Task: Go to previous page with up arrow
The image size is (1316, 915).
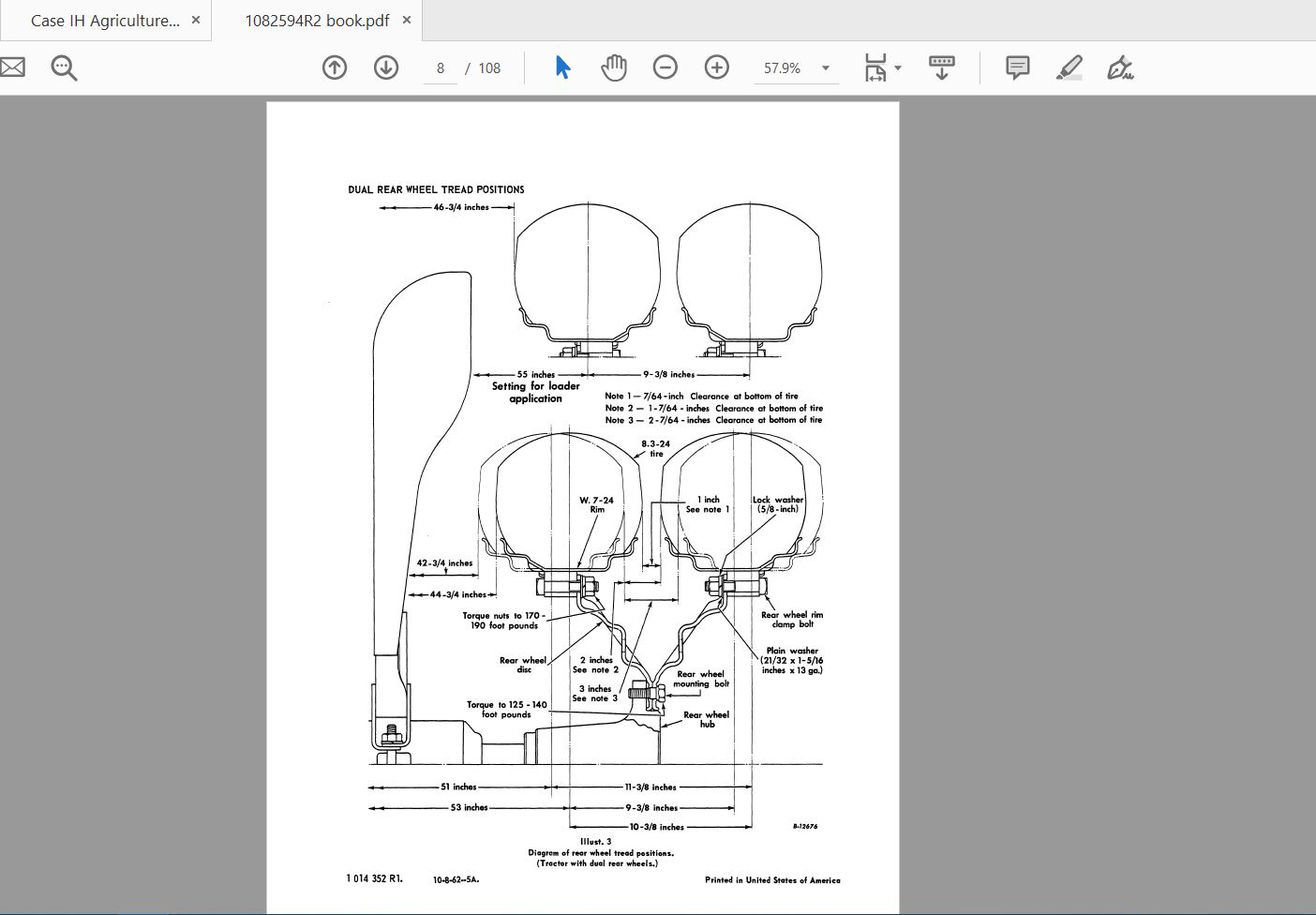Action: (335, 67)
